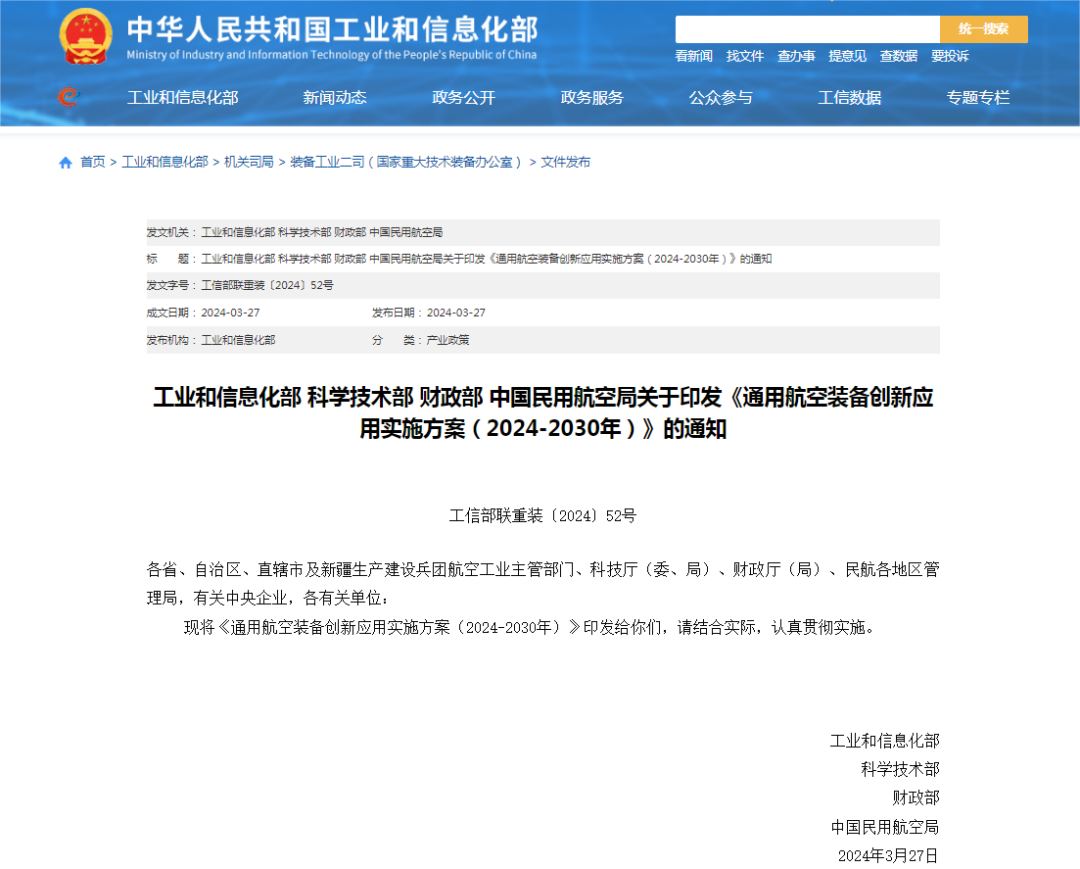Select the 政务公开 navigation tab
The width and height of the screenshot is (1080, 869).
pyautogui.click(x=463, y=97)
